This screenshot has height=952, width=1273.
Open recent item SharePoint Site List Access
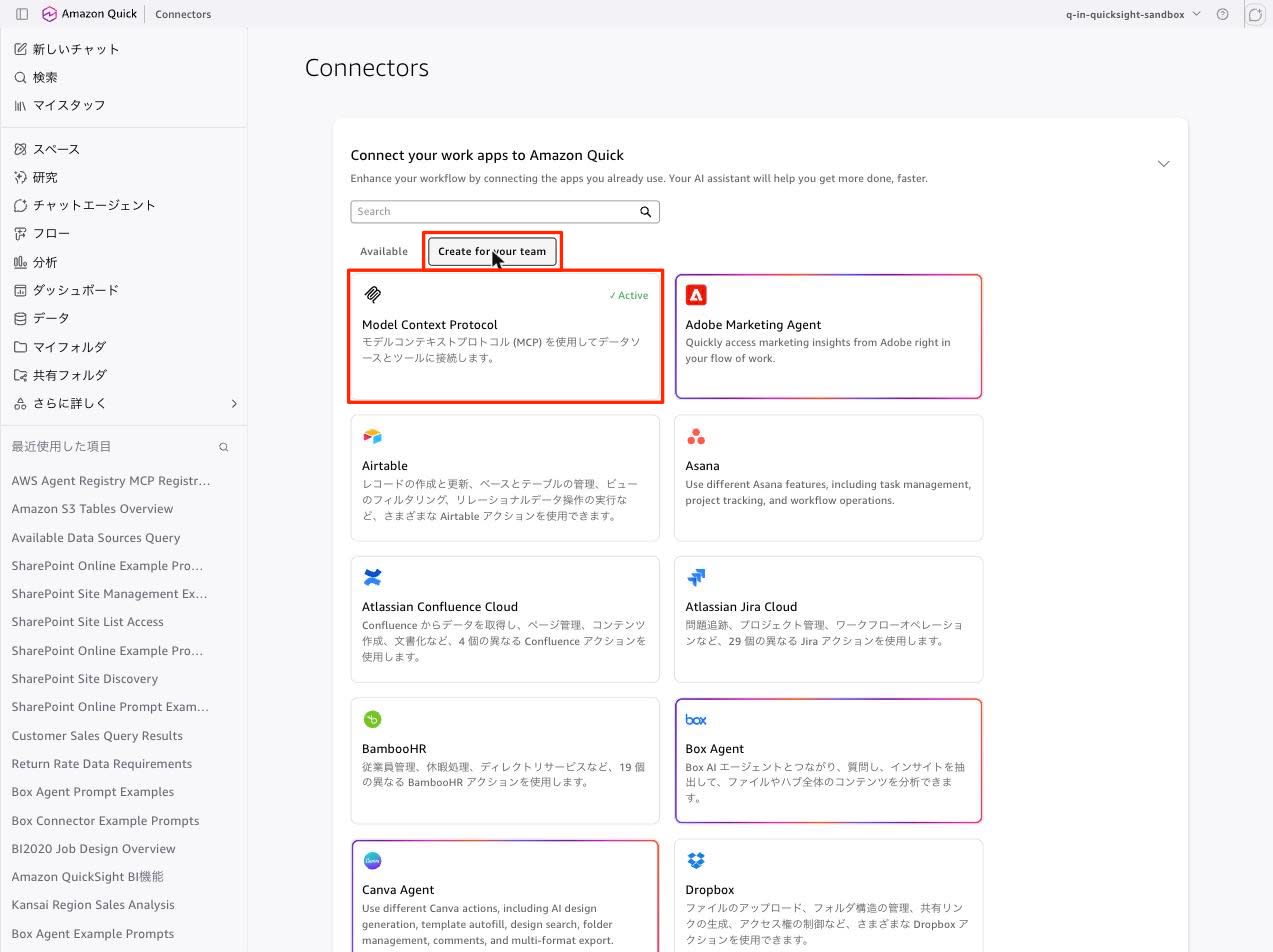[x=87, y=622]
